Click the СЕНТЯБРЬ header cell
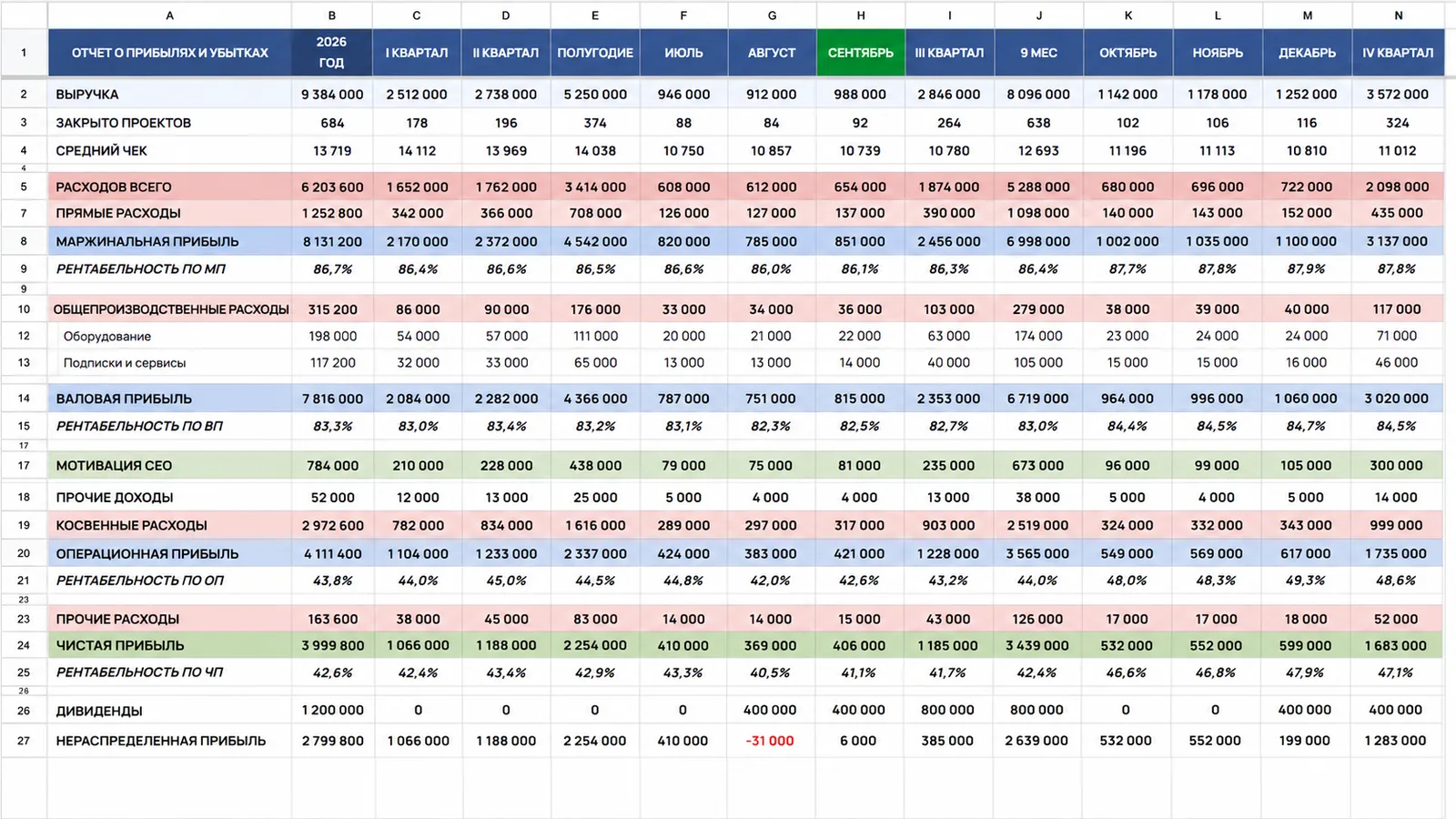The image size is (1456, 819). [861, 53]
